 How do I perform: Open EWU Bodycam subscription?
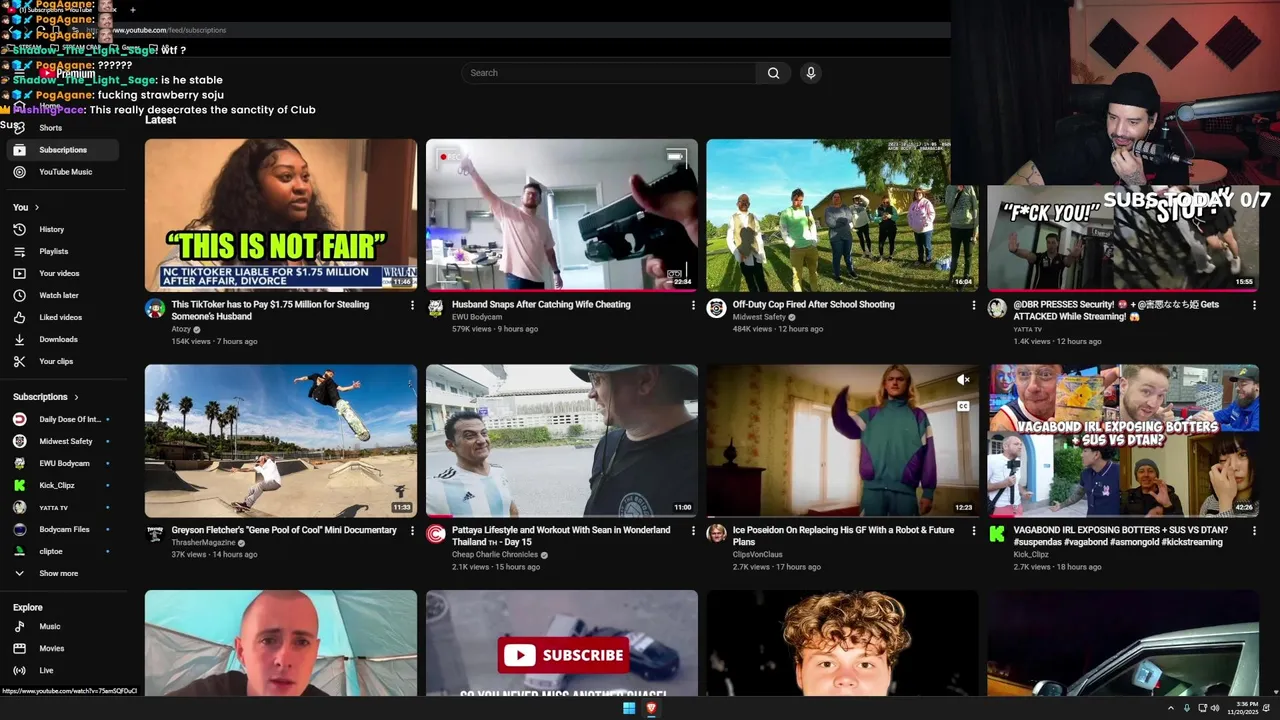pos(63,463)
